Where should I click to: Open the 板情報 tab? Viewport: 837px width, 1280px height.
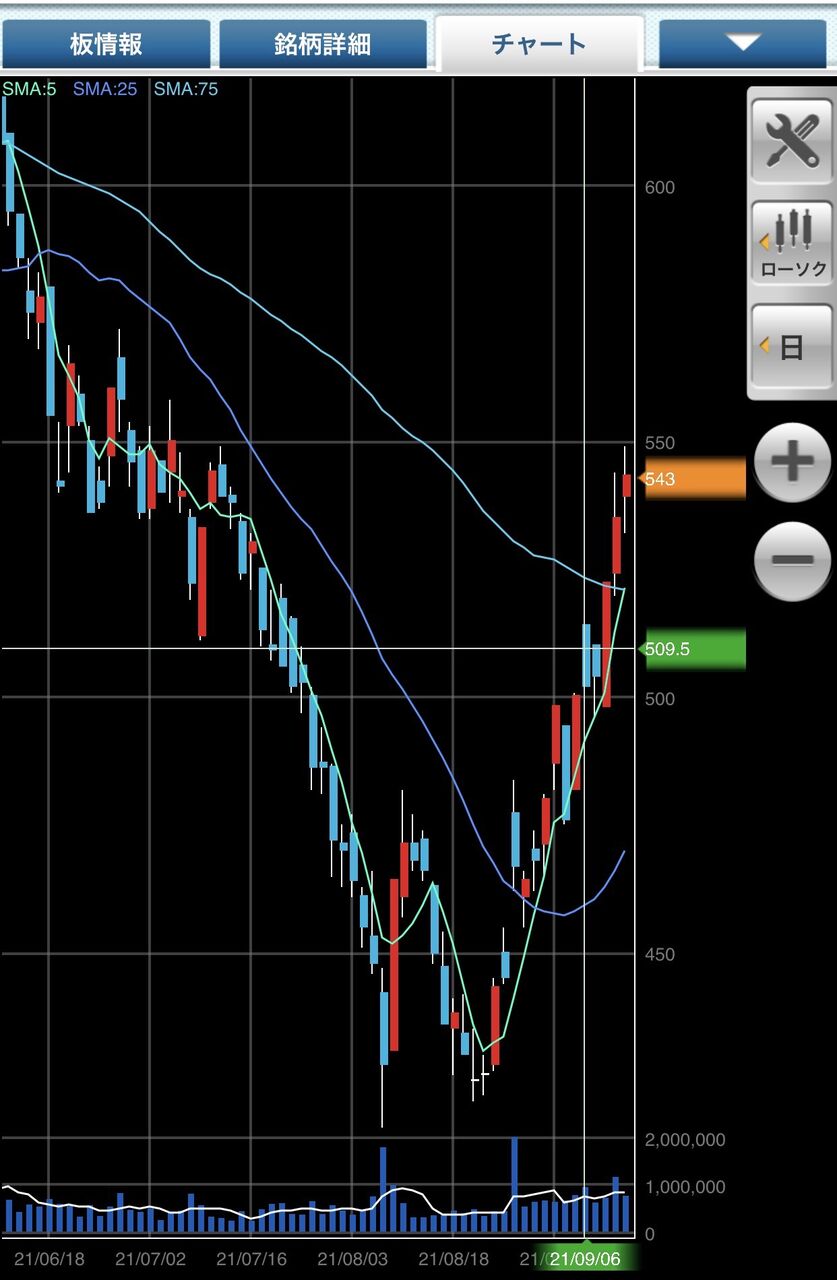coord(106,44)
